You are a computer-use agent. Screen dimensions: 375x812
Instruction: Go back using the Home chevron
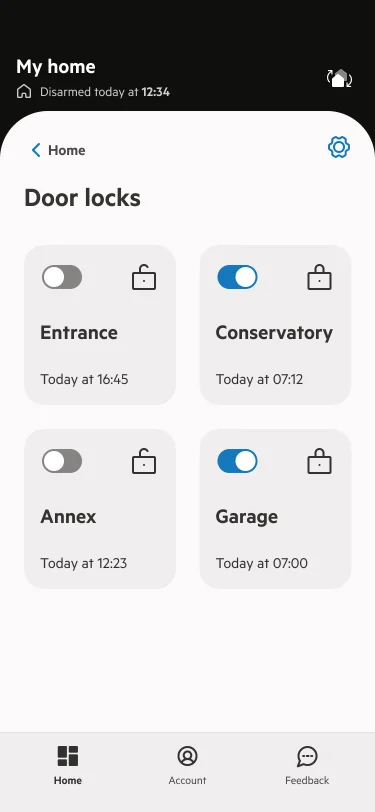tap(36, 150)
